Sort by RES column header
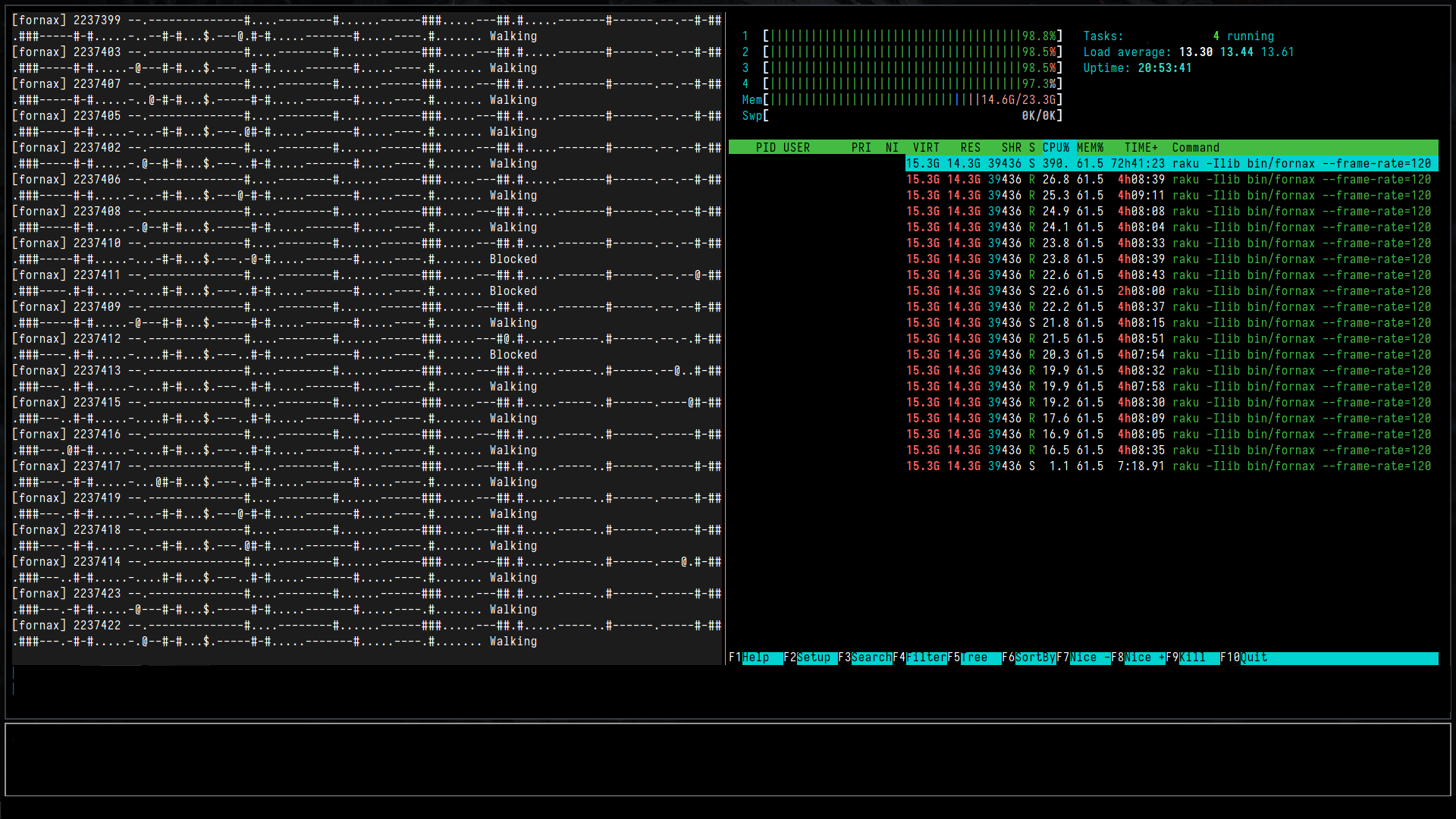Image resolution: width=1456 pixels, height=819 pixels. (x=971, y=148)
